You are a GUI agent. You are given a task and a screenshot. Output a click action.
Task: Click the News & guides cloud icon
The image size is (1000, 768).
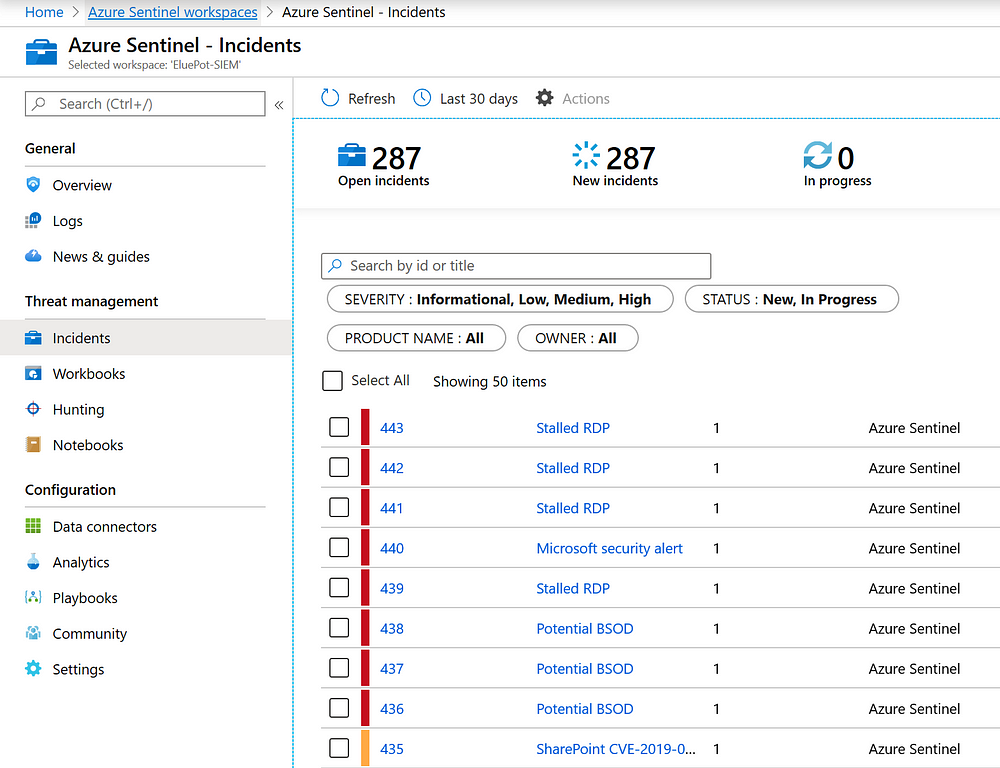tap(33, 256)
